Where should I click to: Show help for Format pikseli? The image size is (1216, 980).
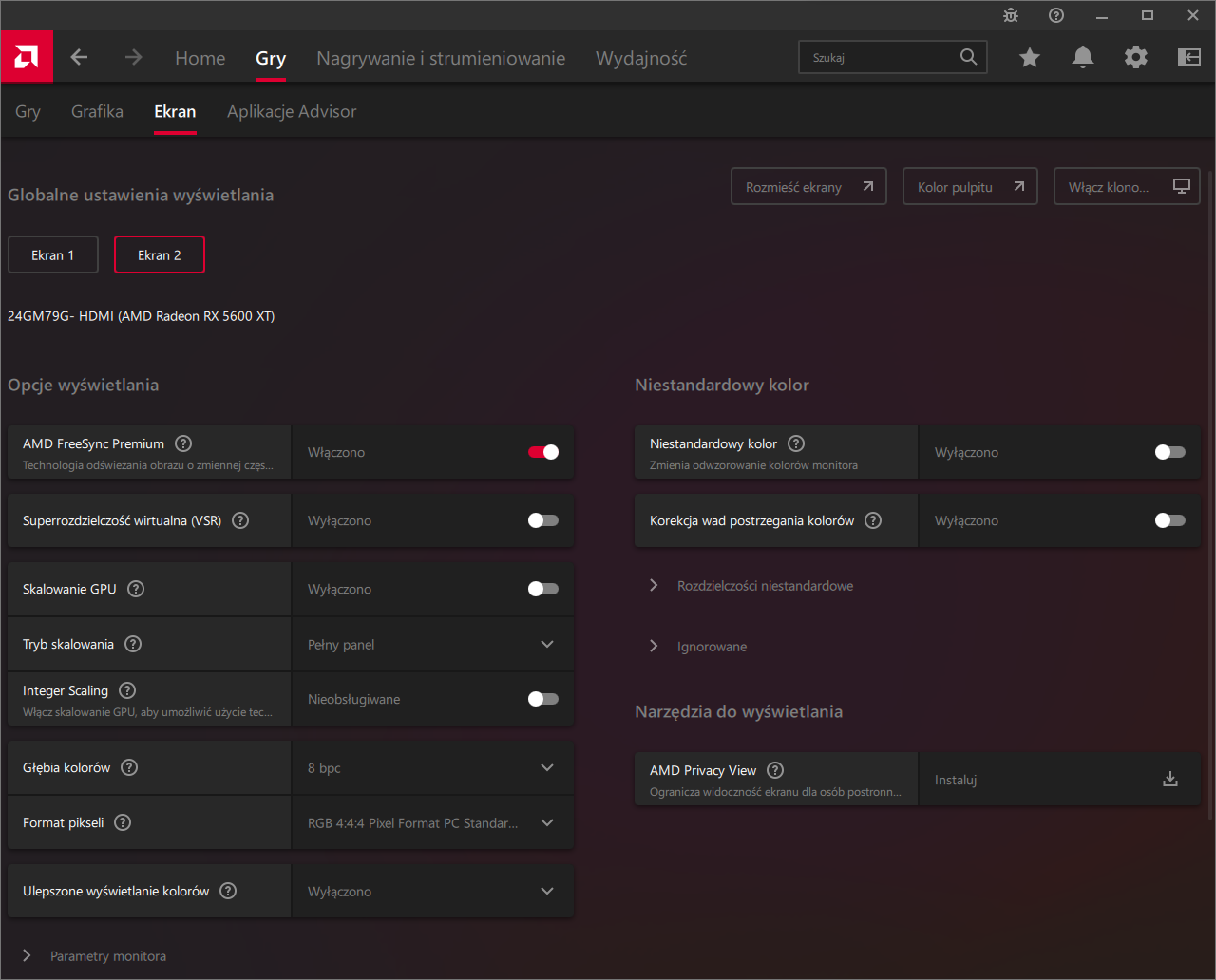click(123, 822)
